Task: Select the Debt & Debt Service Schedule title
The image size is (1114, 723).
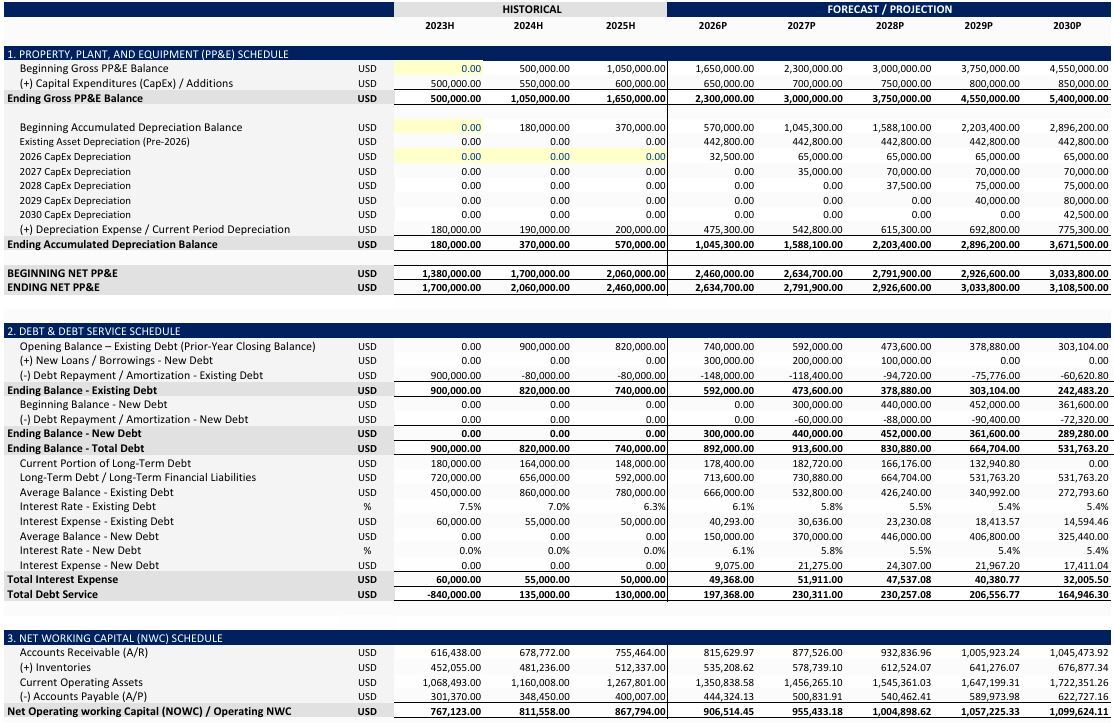Action: tap(93, 331)
